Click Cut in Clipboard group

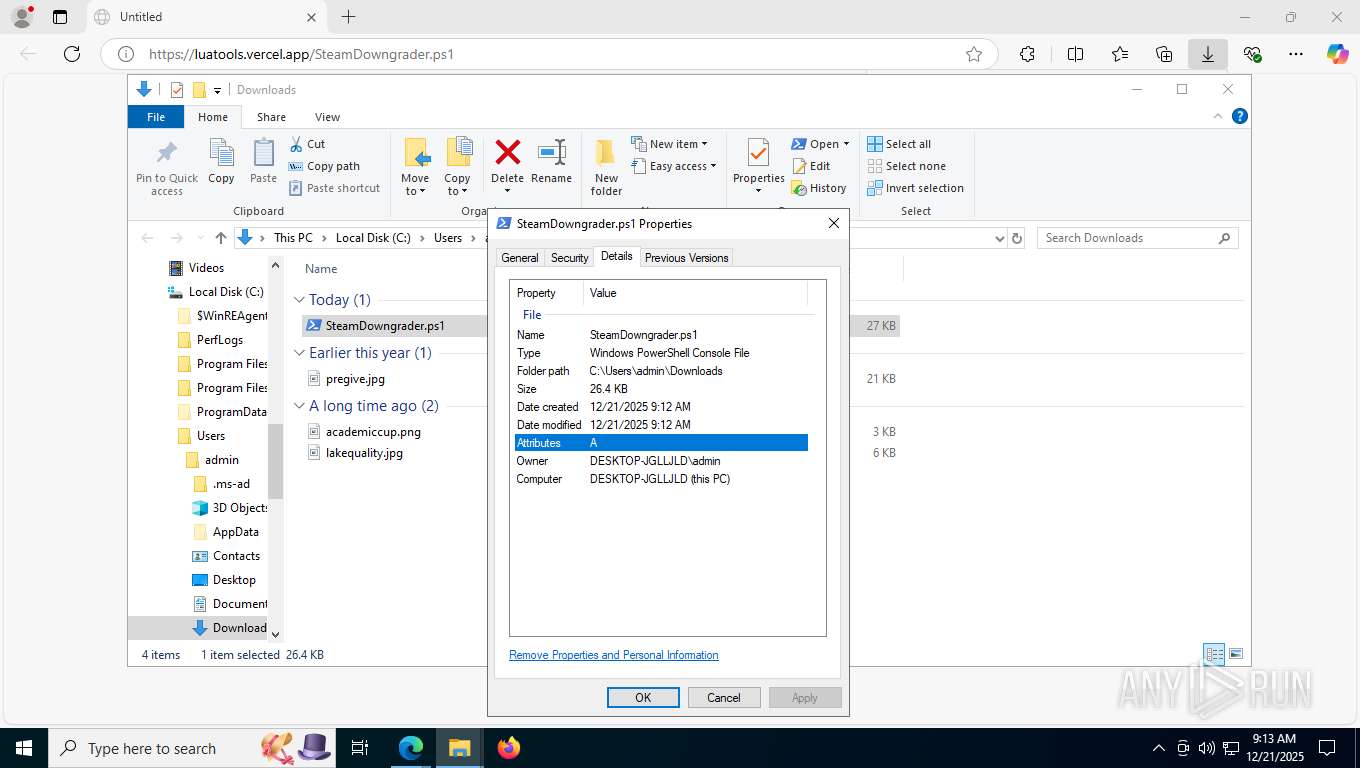(x=307, y=144)
